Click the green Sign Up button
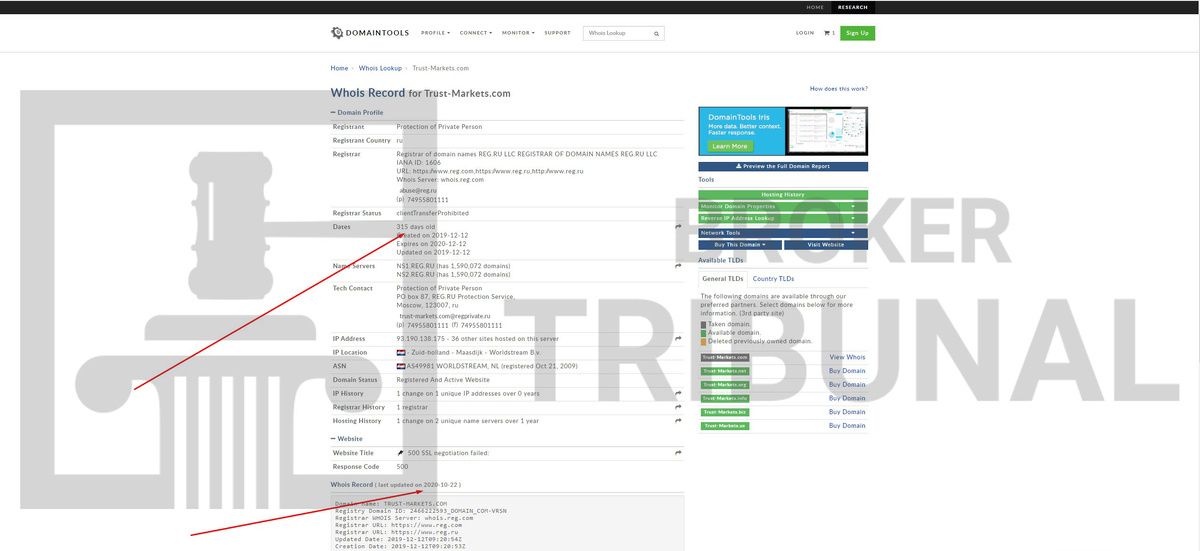The width and height of the screenshot is (1200, 551). click(x=857, y=33)
